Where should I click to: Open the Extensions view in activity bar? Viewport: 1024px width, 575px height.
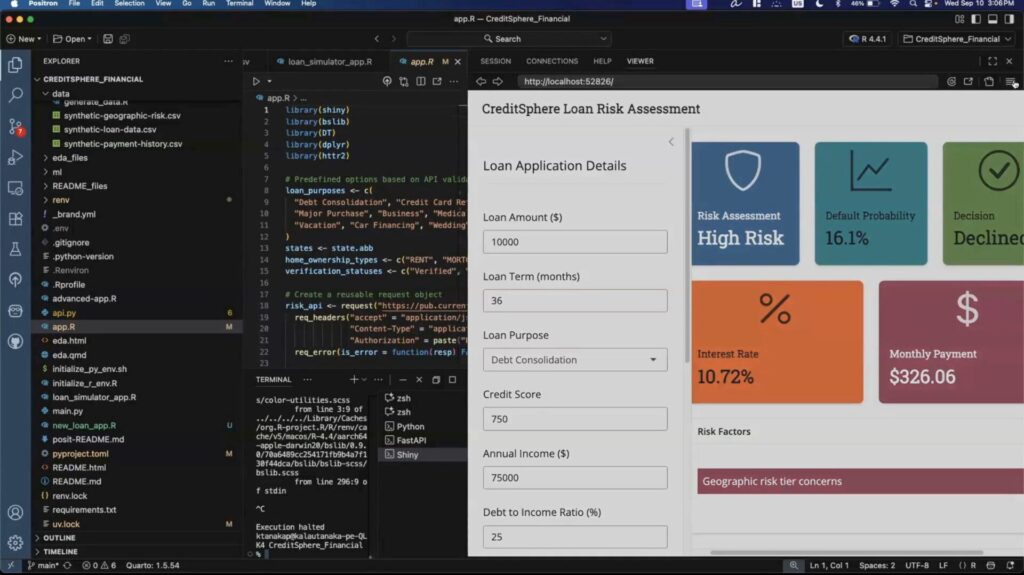[15, 218]
